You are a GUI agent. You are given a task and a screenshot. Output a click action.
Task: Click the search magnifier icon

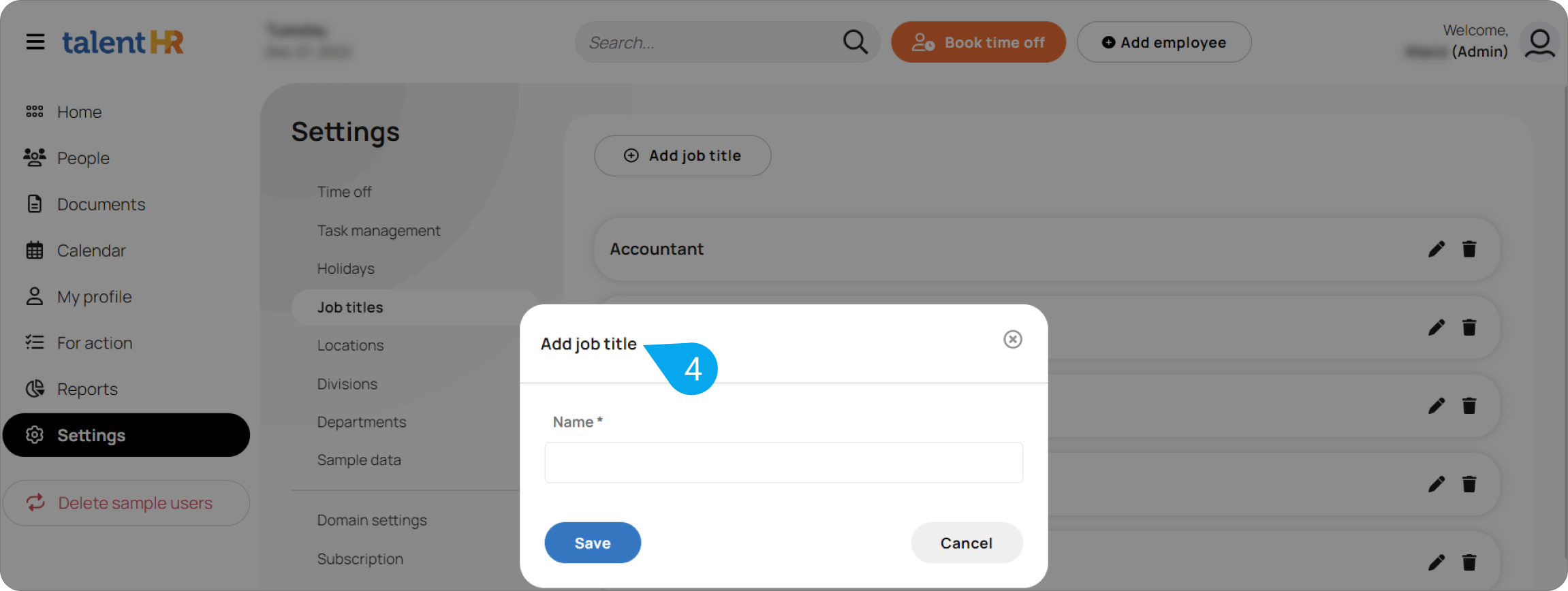click(x=855, y=42)
